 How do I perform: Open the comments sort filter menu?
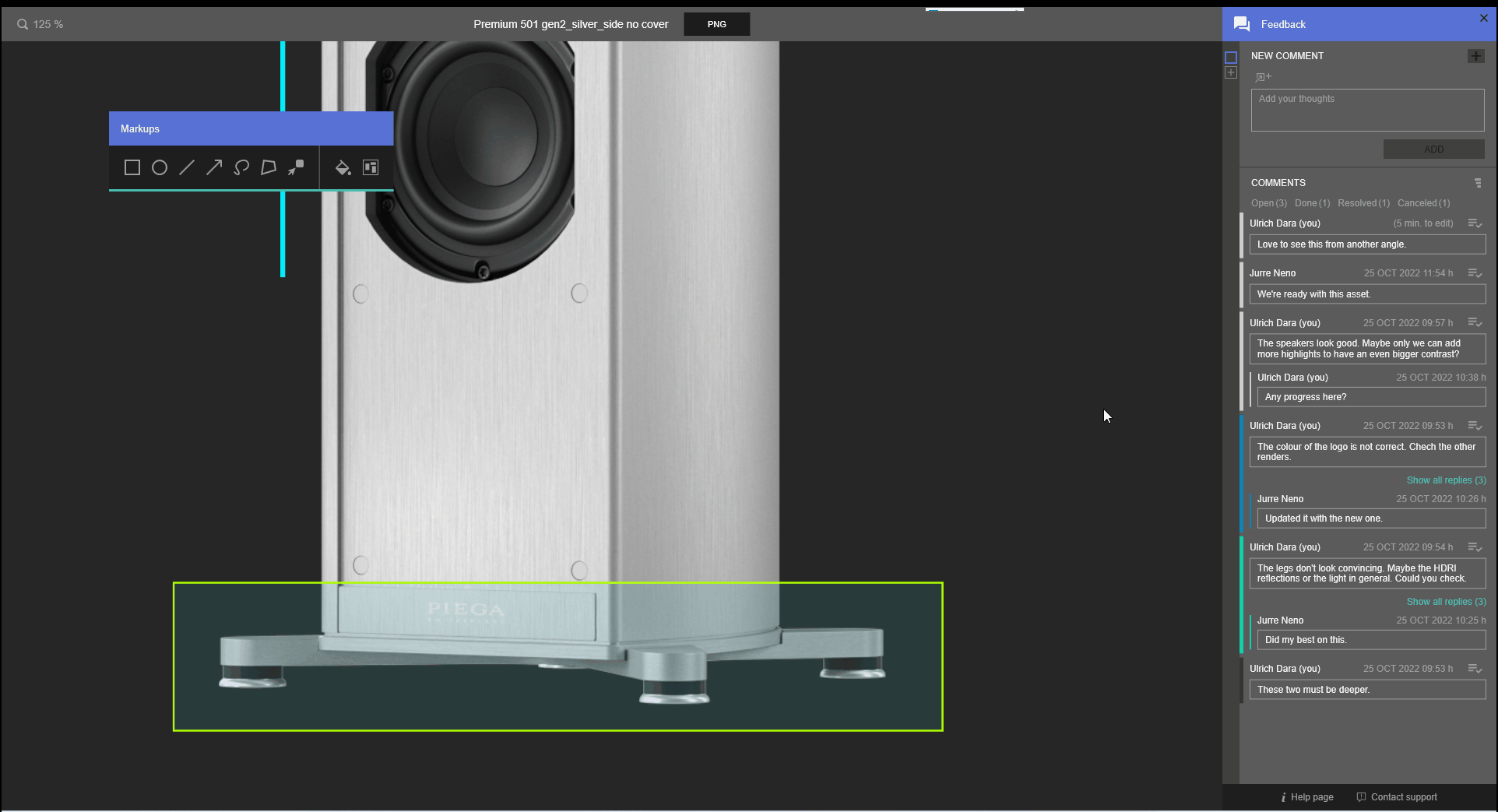coord(1478,183)
